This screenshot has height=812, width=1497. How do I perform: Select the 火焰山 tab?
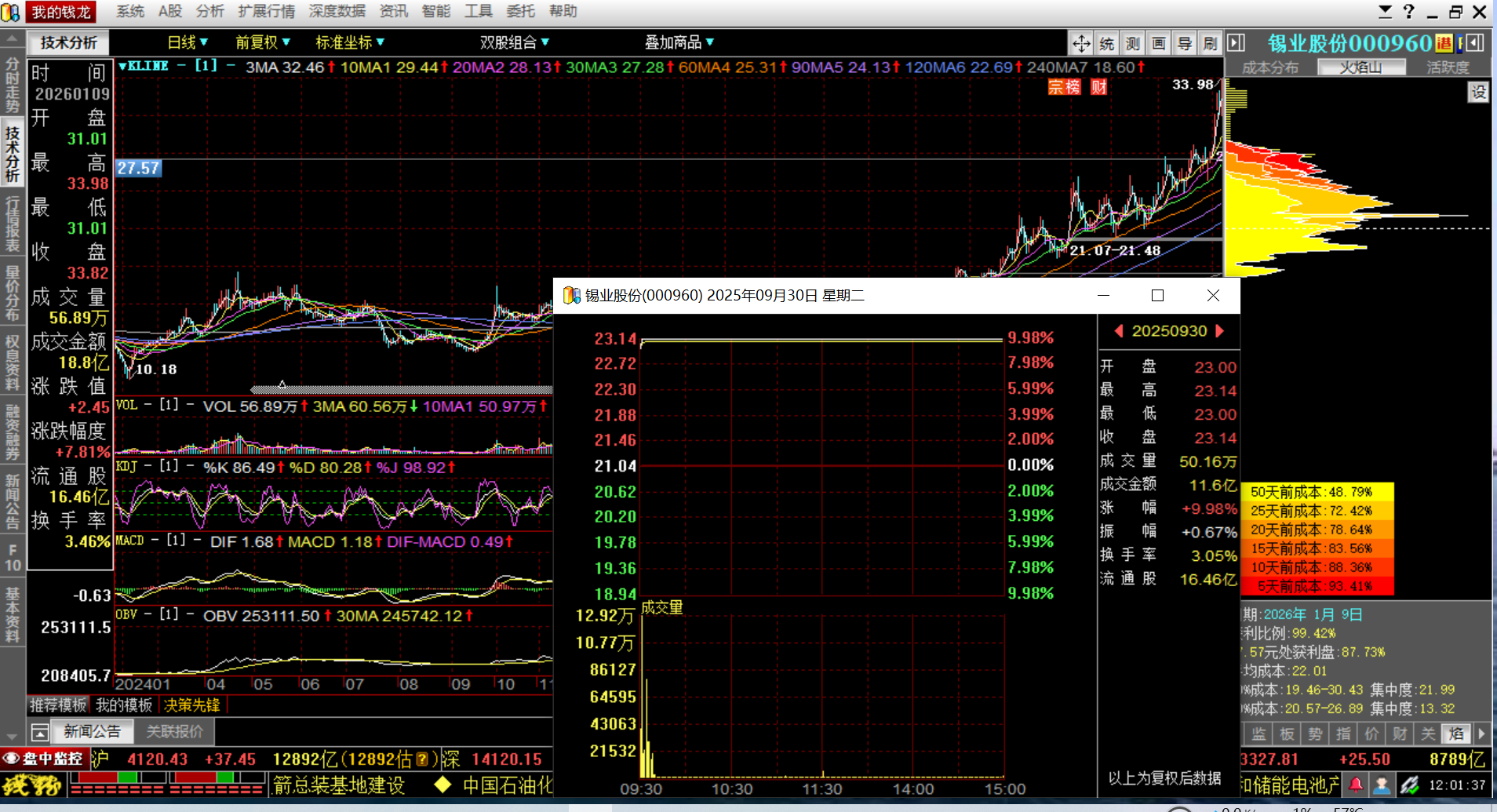1360,67
